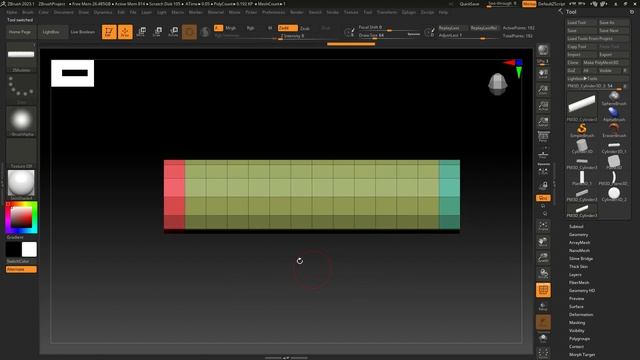Select the Move gizmo tool
The image size is (640, 360).
click(142, 32)
